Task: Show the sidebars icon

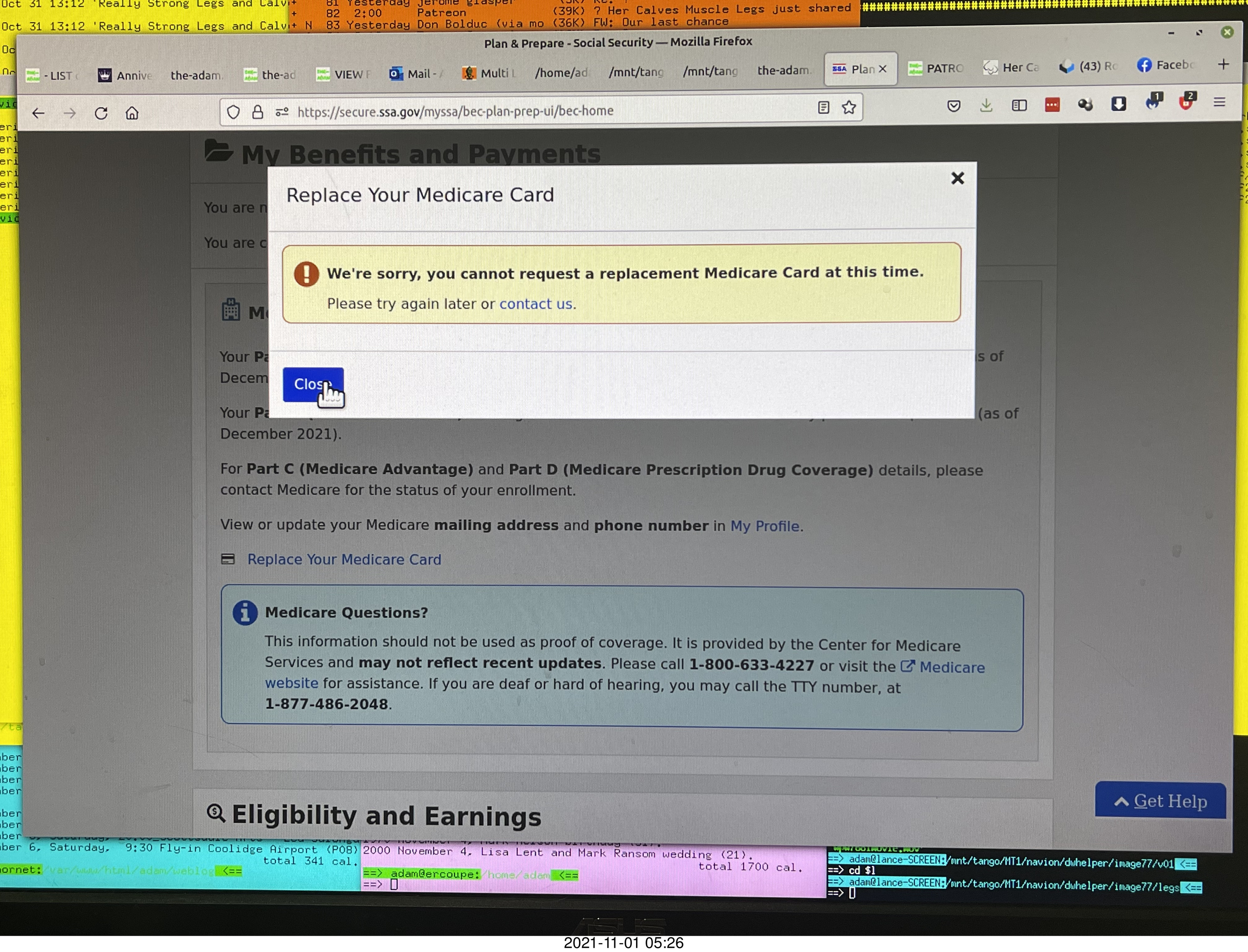Action: (x=1019, y=105)
